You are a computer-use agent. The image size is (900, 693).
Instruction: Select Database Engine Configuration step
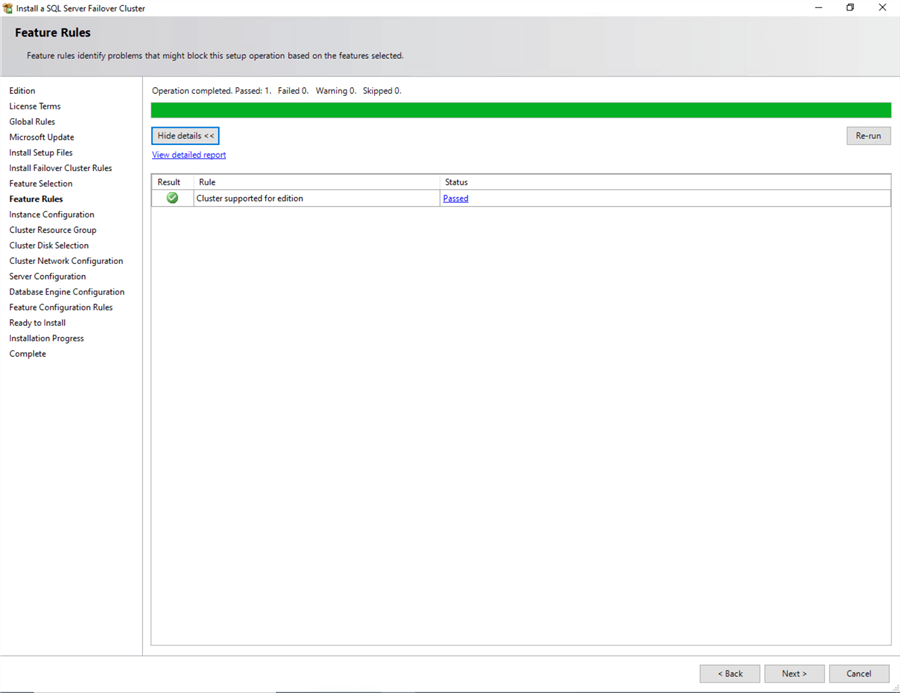click(x=67, y=292)
